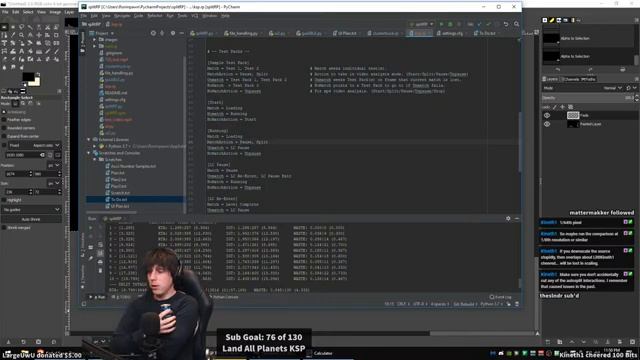Open PyCharm Navigate menu
This screenshot has height=360, width=640.
pyautogui.click(x=122, y=16)
